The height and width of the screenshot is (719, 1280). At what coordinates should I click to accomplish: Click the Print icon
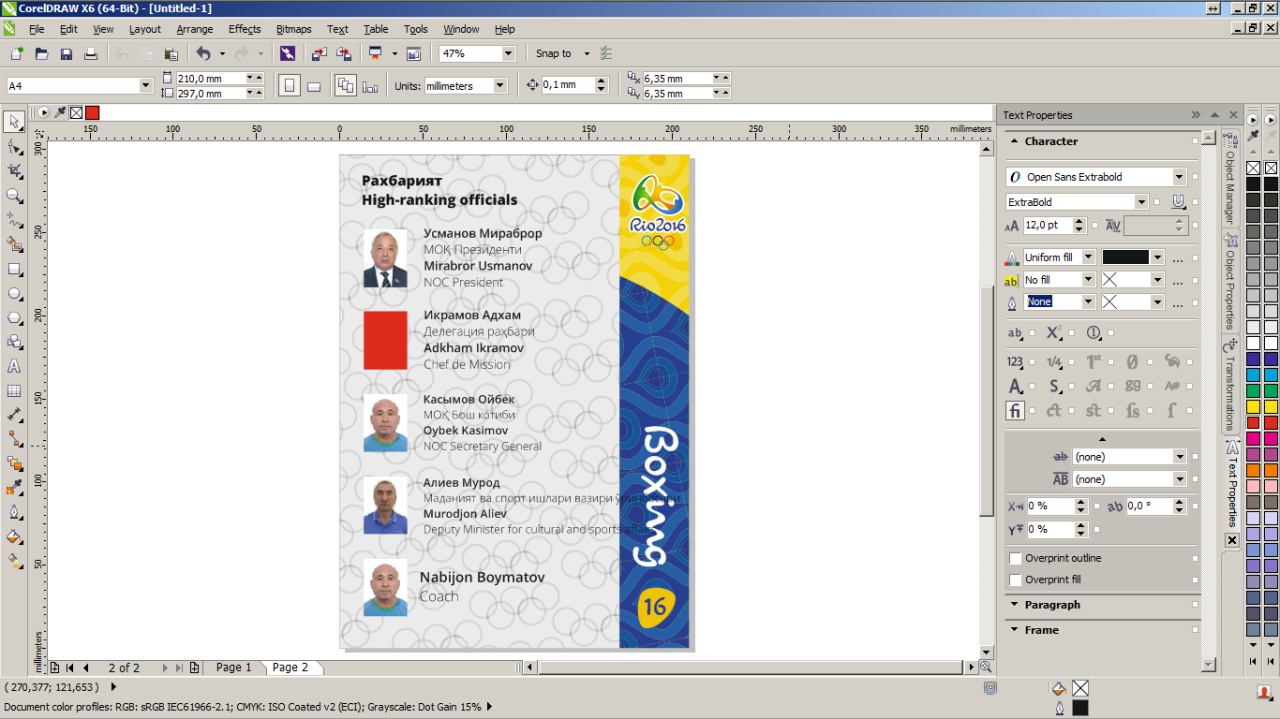[x=91, y=54]
